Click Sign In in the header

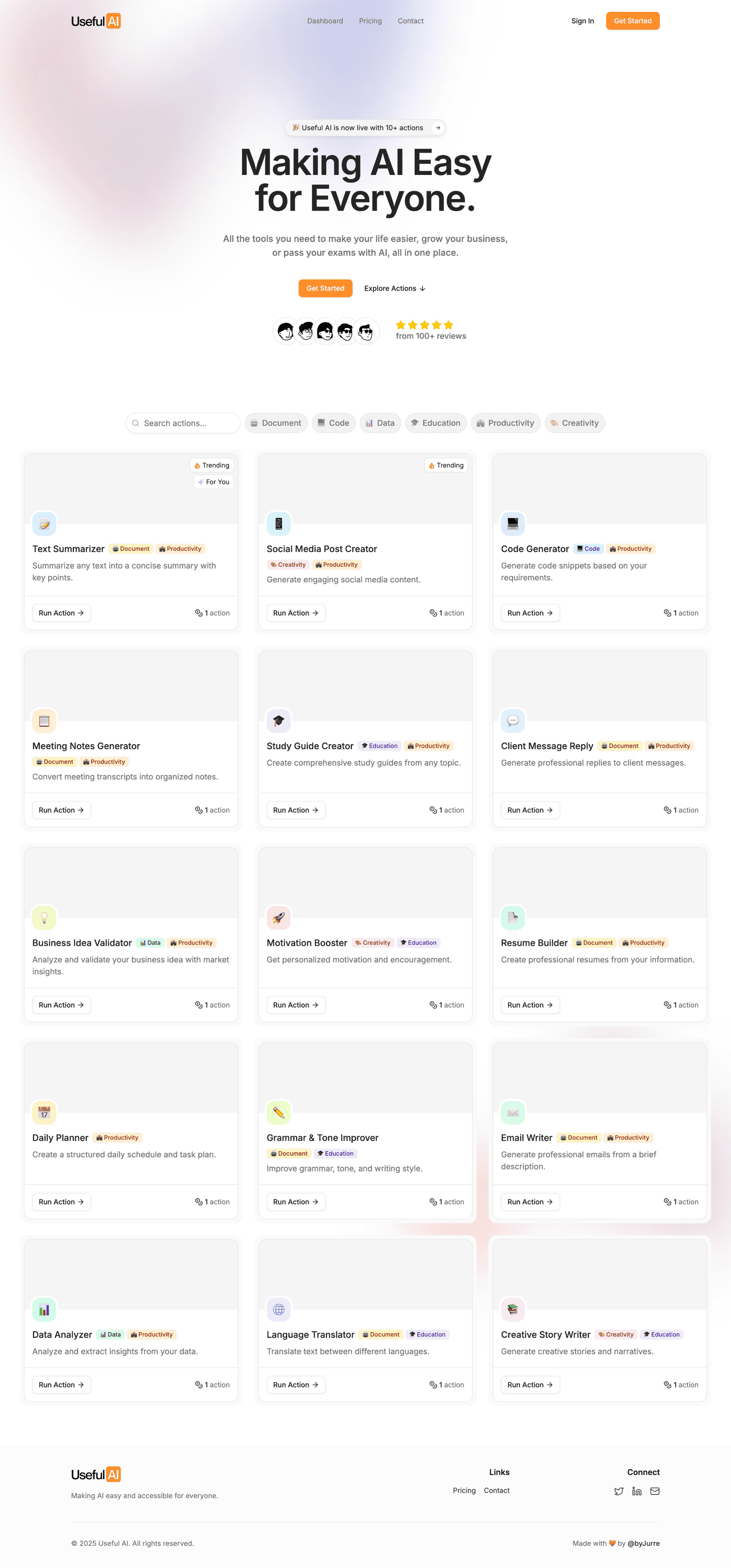coord(582,21)
